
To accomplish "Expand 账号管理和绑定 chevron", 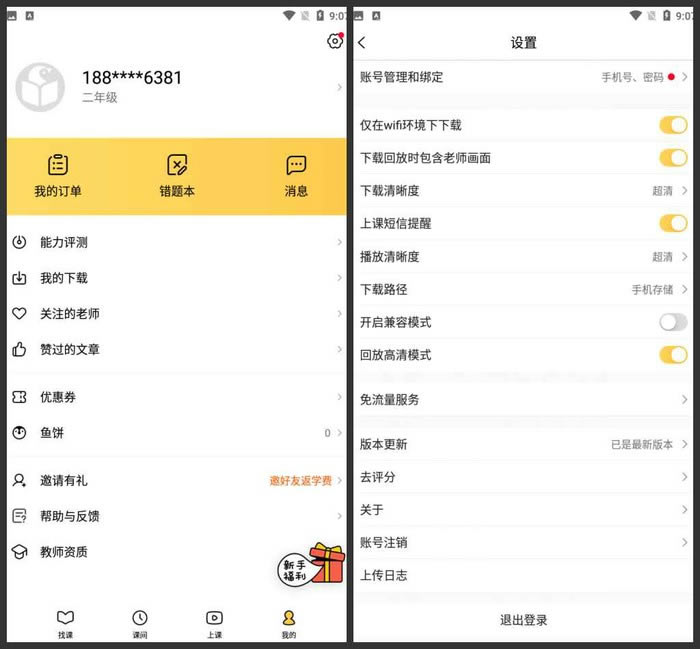I will click(685, 77).
